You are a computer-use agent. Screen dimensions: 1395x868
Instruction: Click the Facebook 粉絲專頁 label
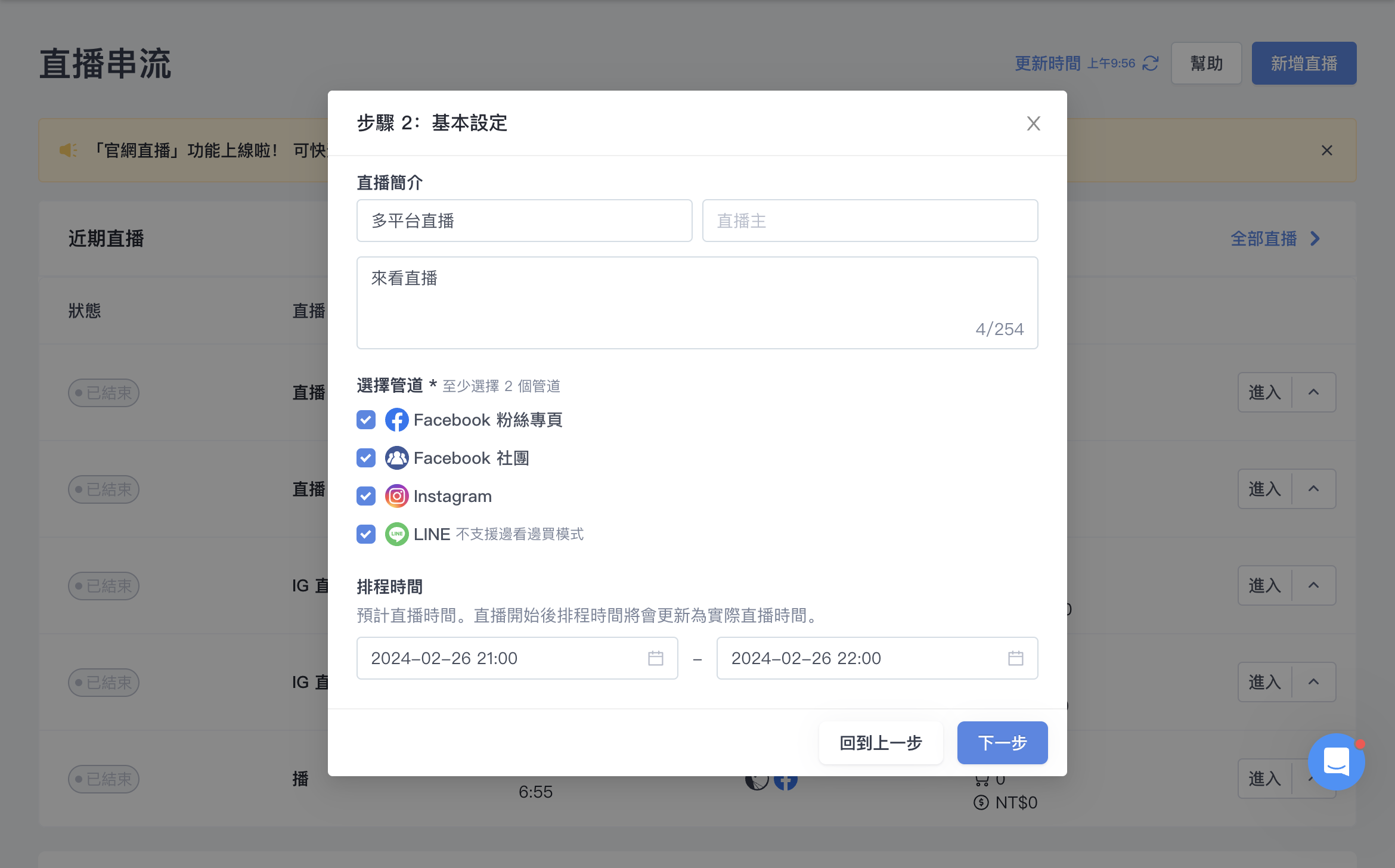click(x=488, y=420)
